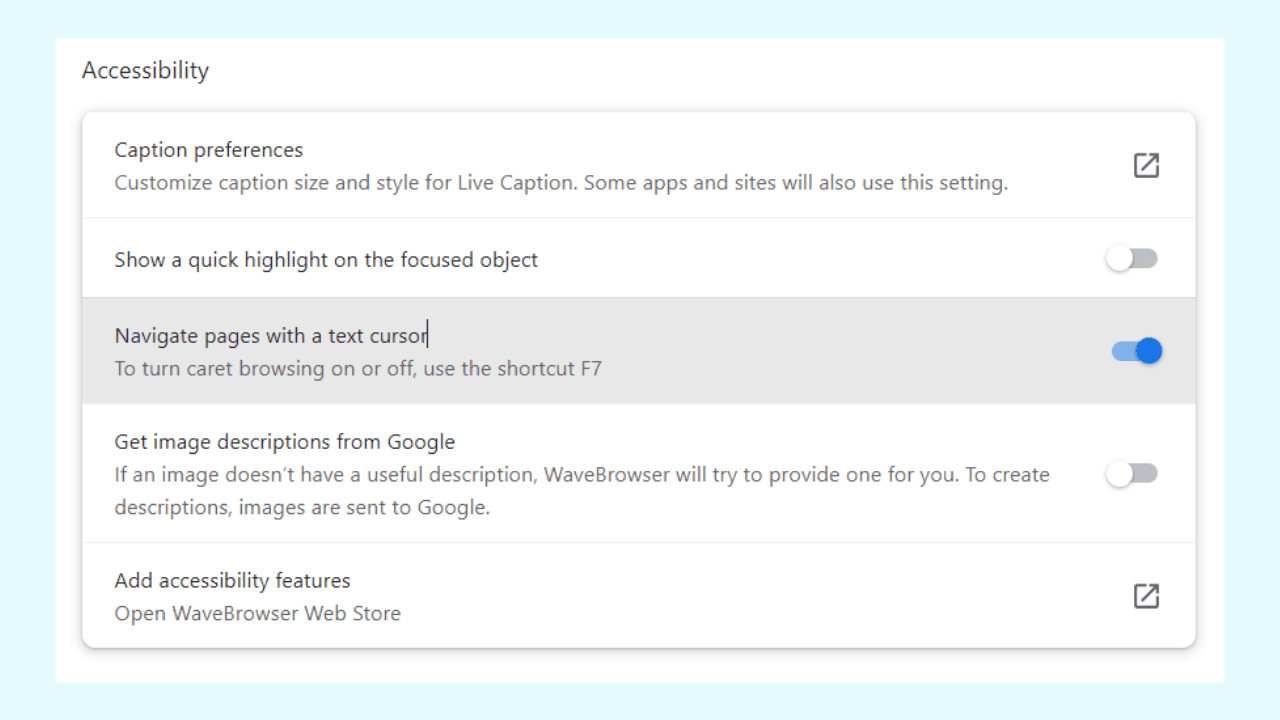Open Caption preferences external link icon
Screen dimensions: 1280x720
pyautogui.click(x=1146, y=165)
